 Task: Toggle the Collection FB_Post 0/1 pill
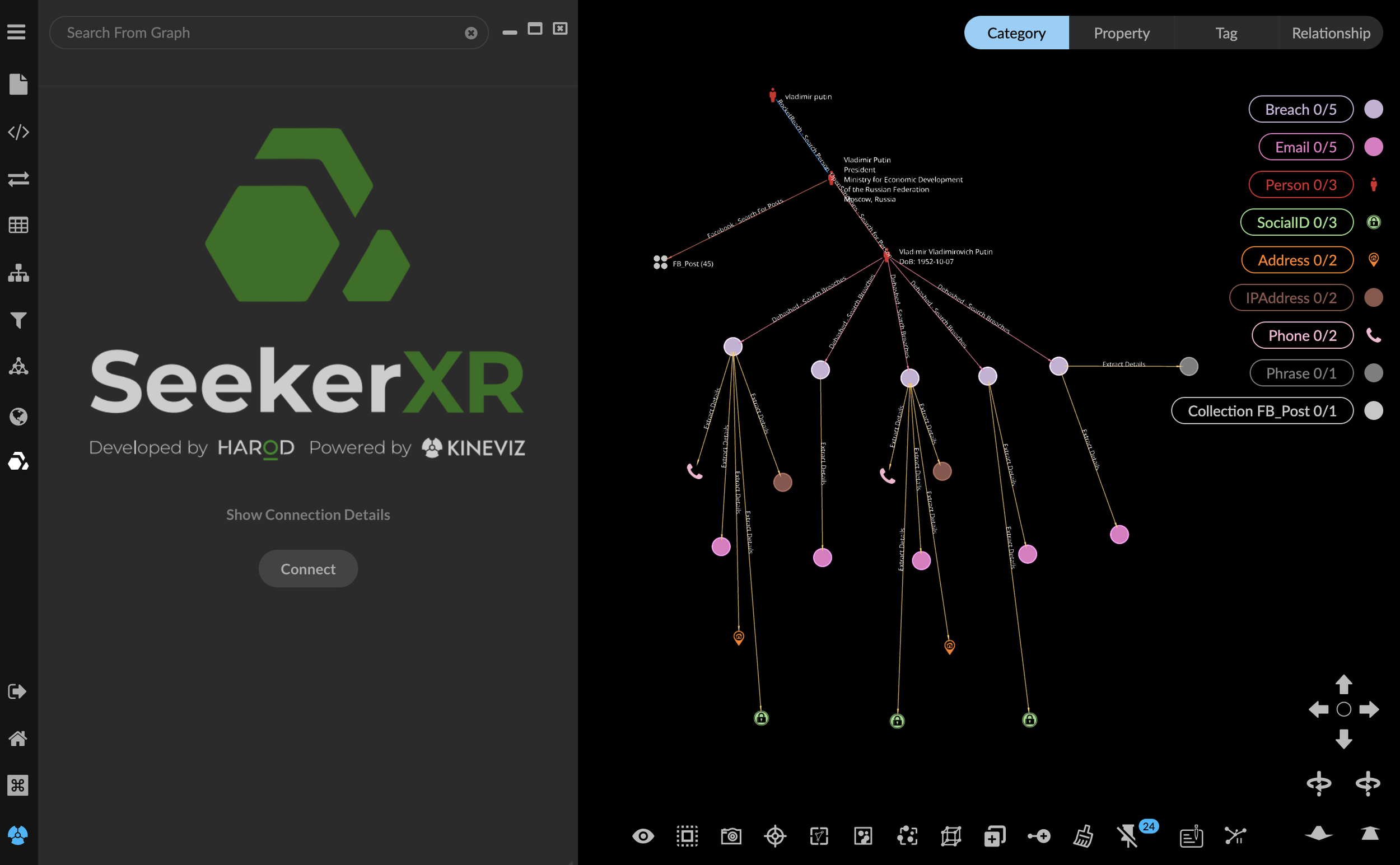pyautogui.click(x=1262, y=411)
